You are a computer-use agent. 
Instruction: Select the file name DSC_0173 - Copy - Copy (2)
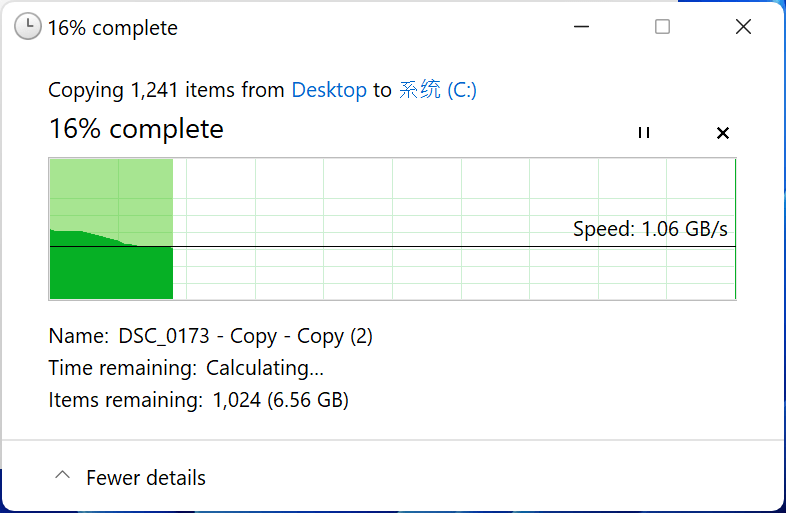[x=245, y=336]
